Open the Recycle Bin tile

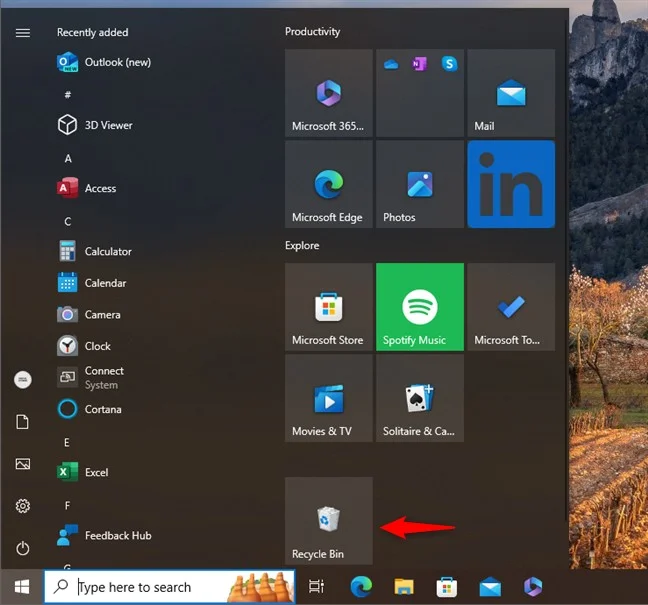329,521
